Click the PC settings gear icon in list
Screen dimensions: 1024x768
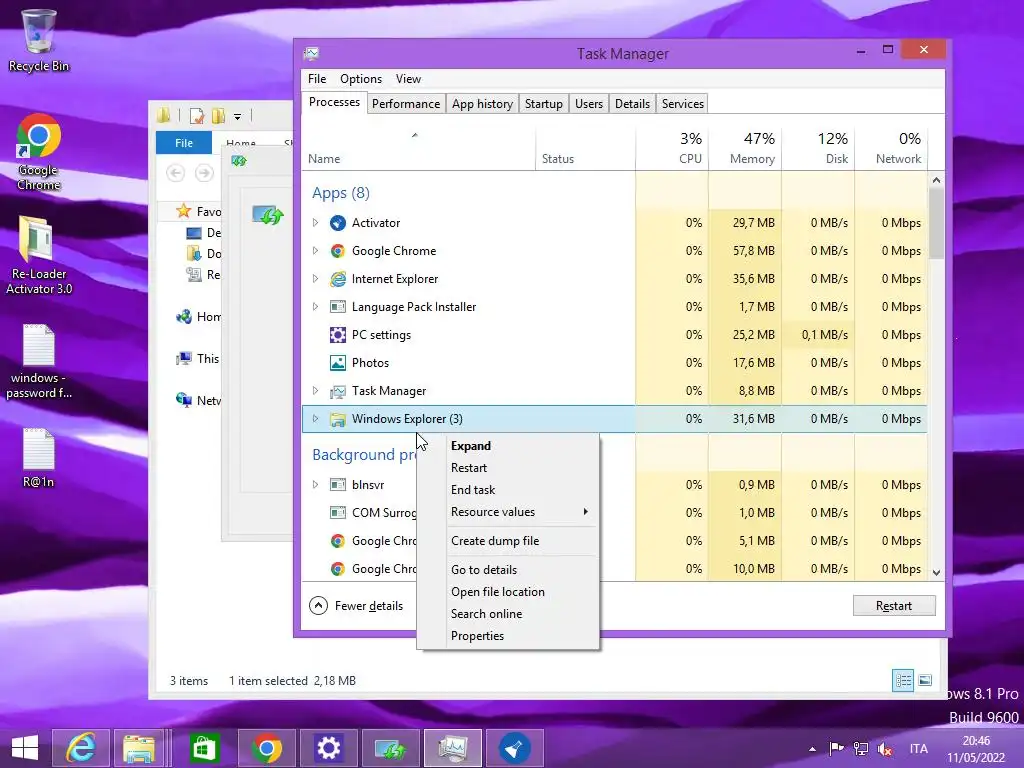pyautogui.click(x=338, y=335)
